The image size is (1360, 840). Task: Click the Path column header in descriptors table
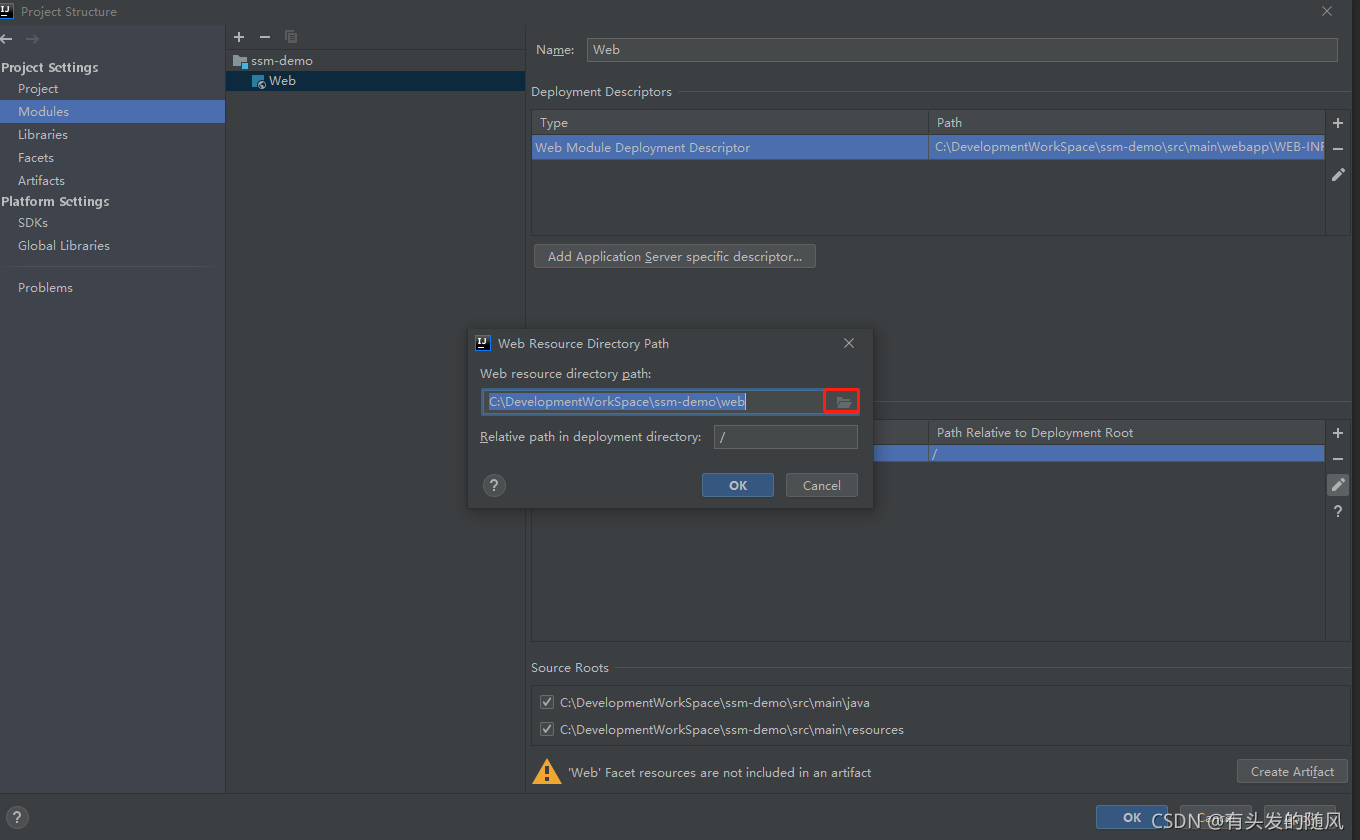click(1126, 123)
